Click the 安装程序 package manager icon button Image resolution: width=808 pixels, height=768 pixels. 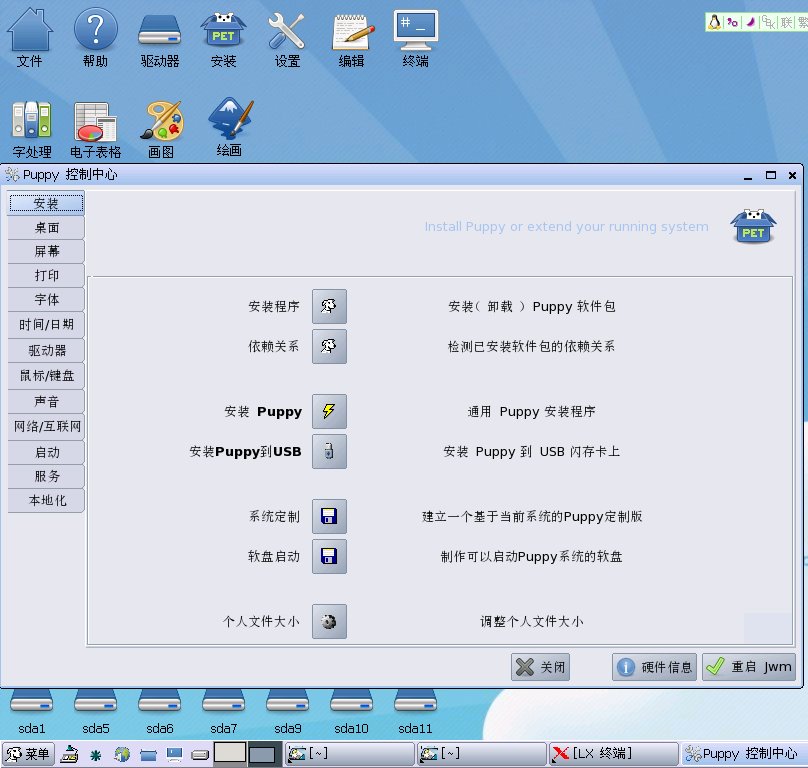pos(329,307)
